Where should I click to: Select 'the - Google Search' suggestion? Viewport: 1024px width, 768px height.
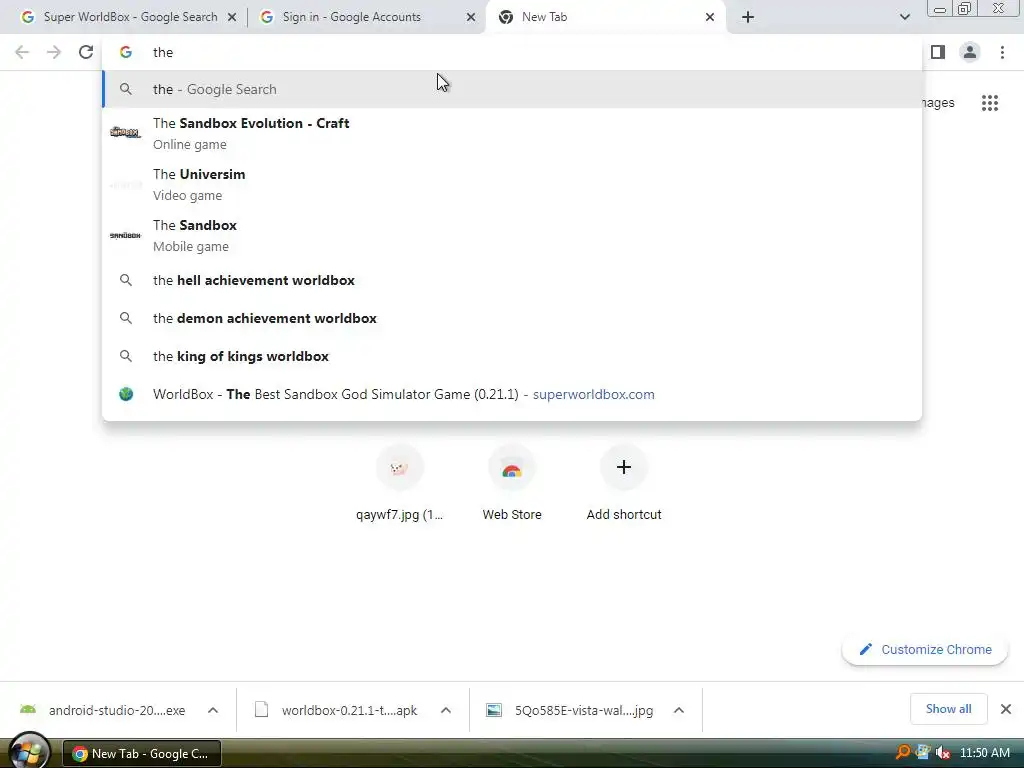tap(512, 89)
